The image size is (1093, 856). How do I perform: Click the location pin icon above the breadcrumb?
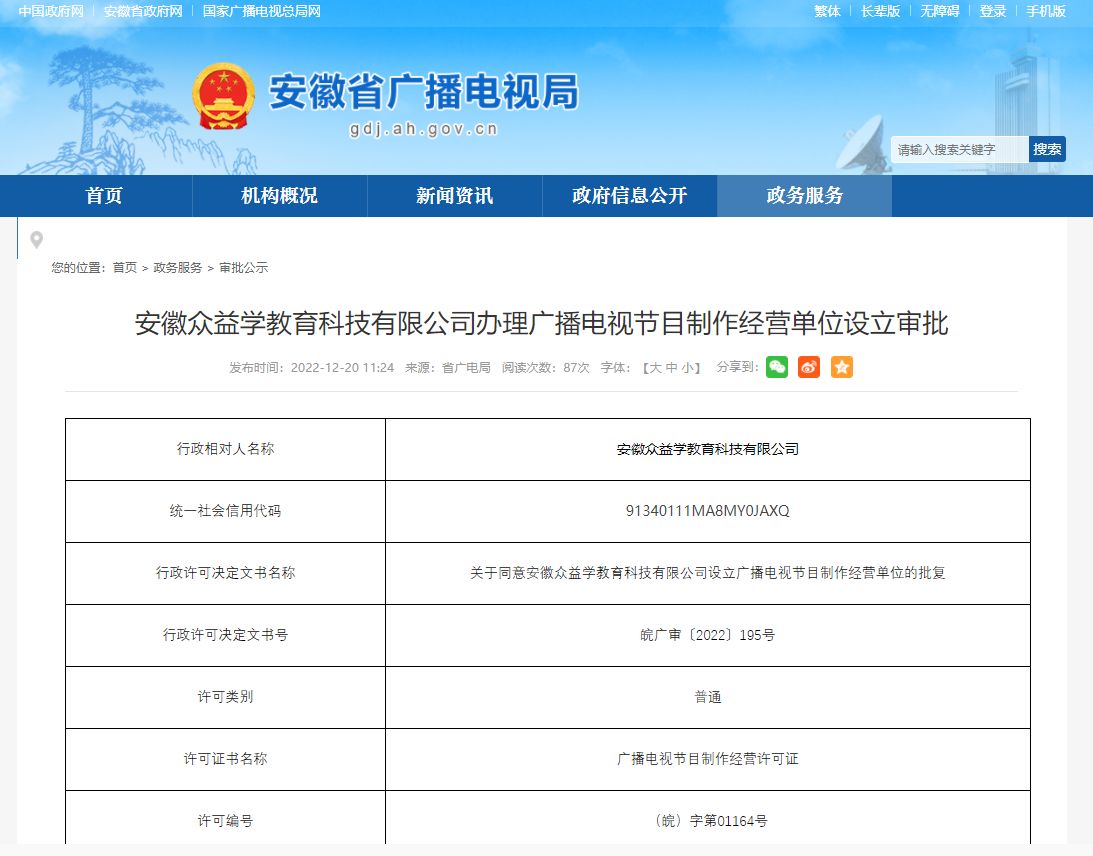[x=37, y=240]
